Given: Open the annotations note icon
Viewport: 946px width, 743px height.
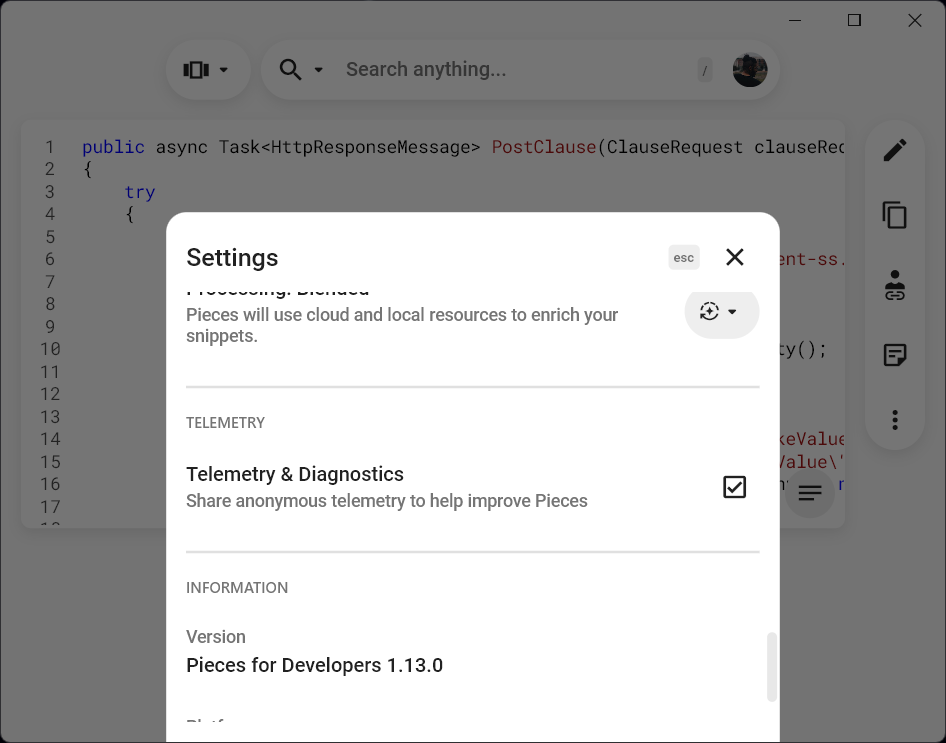Looking at the screenshot, I should click(x=895, y=355).
